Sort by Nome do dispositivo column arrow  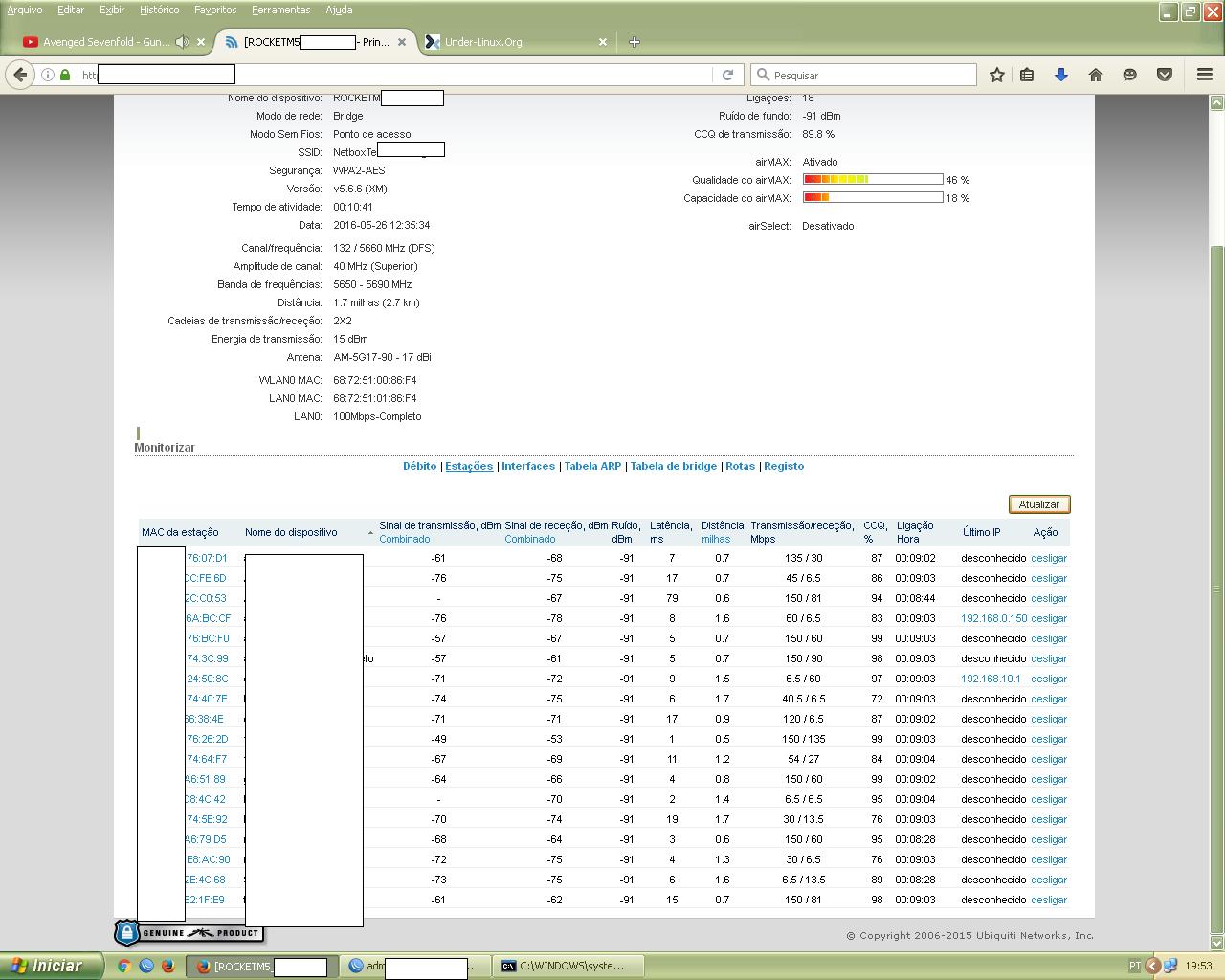(370, 533)
